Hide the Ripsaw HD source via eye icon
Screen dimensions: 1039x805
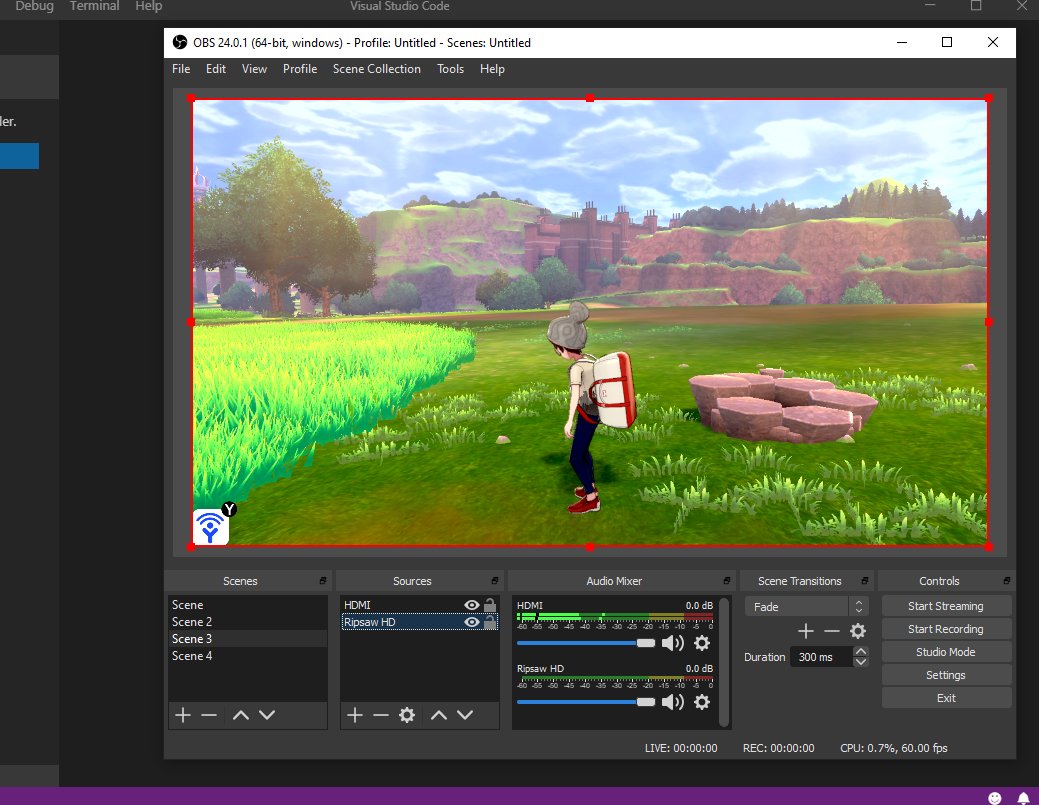tap(471, 622)
